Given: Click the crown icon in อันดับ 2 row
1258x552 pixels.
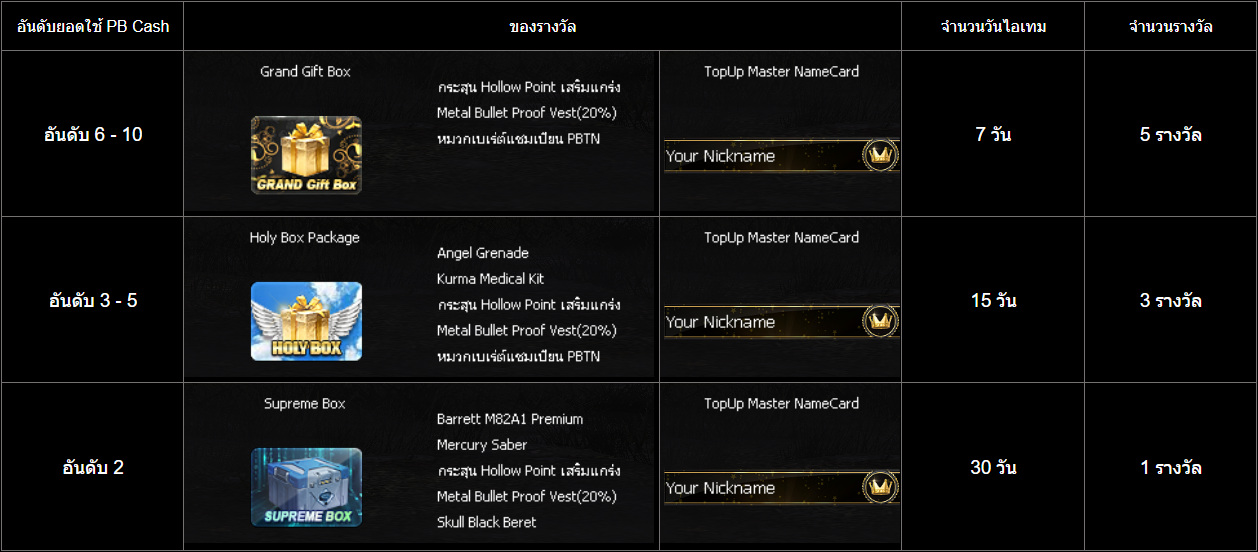Looking at the screenshot, I should coord(880,487).
